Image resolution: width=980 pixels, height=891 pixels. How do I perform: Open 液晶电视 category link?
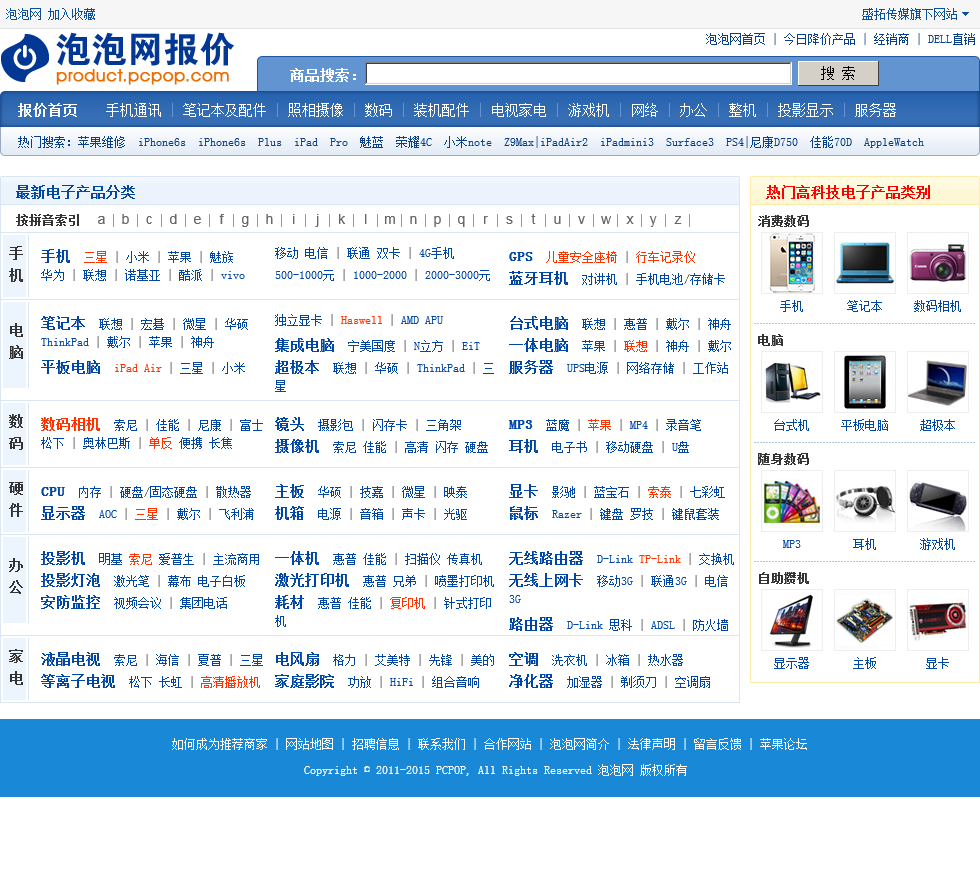click(71, 659)
